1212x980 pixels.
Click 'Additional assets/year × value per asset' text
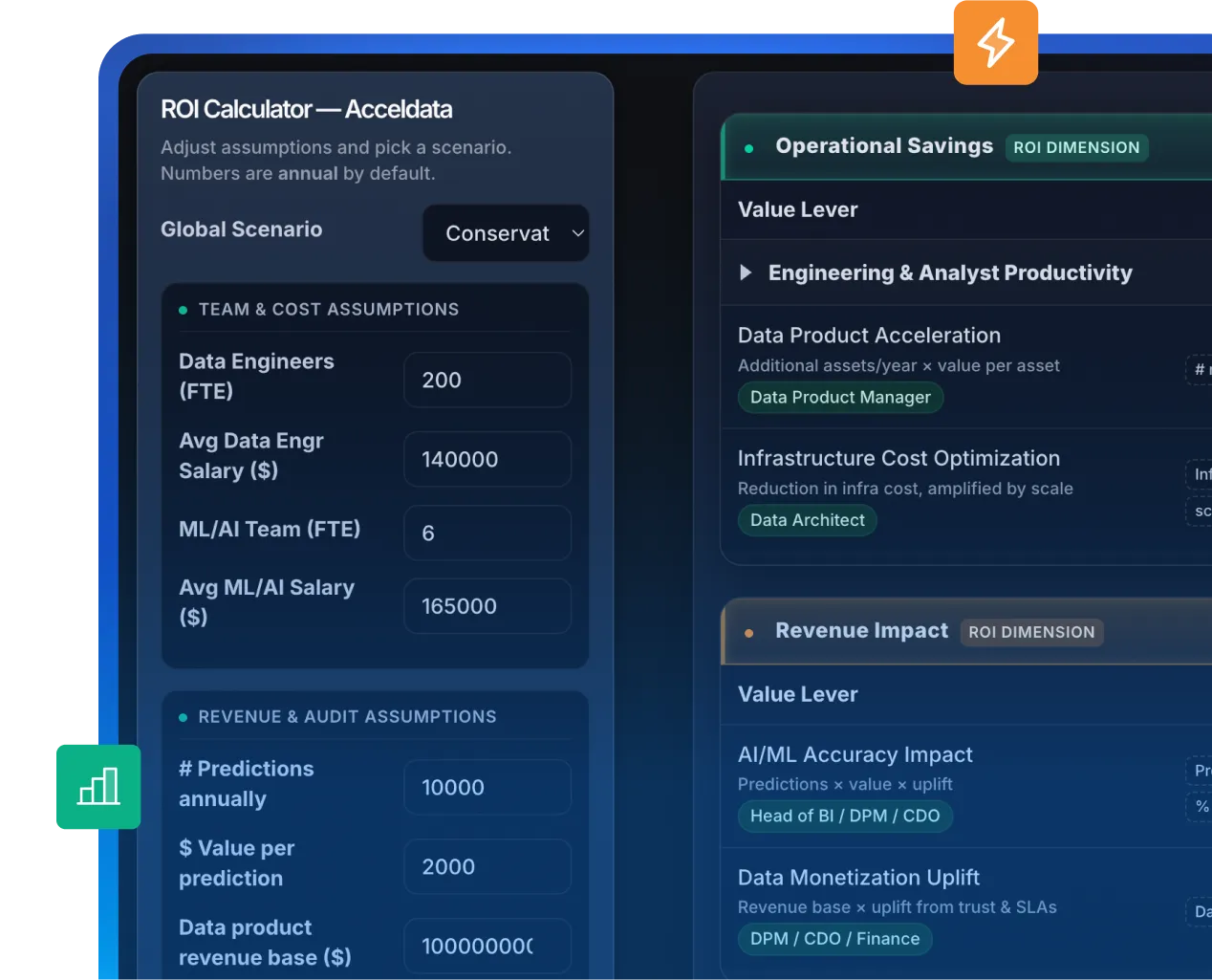898,365
